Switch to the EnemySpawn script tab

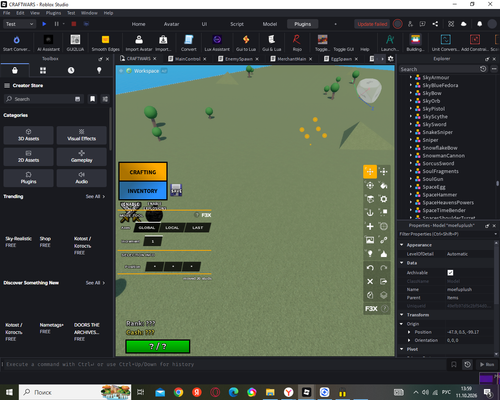239,59
